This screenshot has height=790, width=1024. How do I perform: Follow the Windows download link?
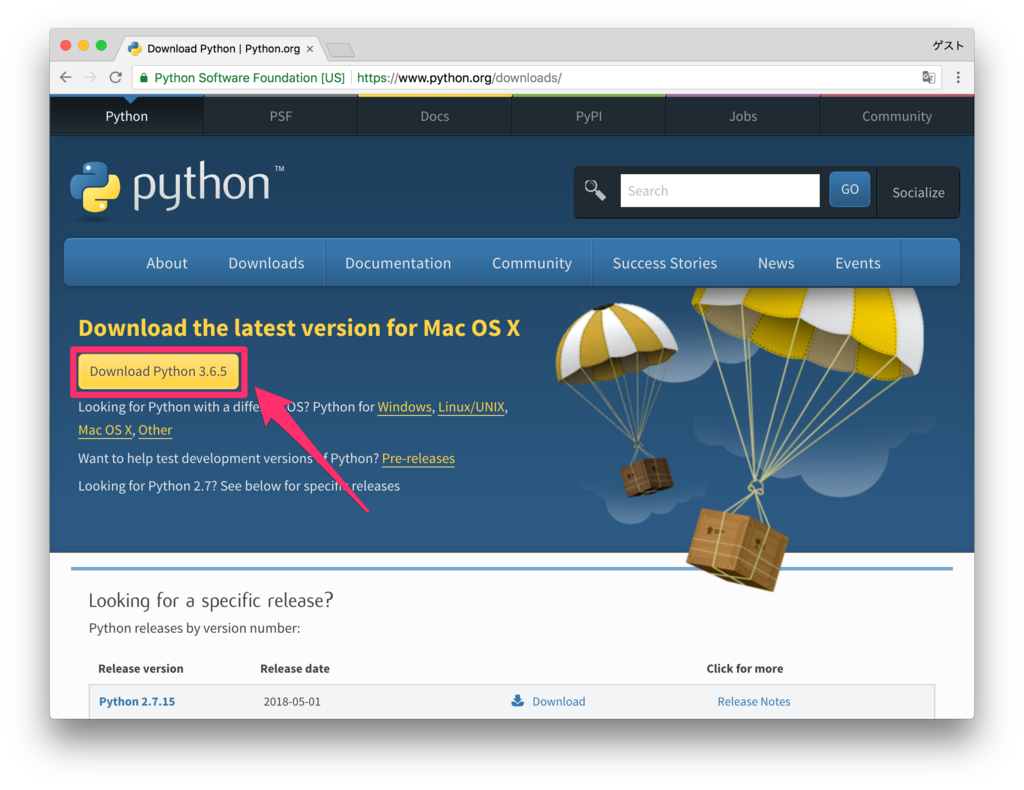coord(404,407)
